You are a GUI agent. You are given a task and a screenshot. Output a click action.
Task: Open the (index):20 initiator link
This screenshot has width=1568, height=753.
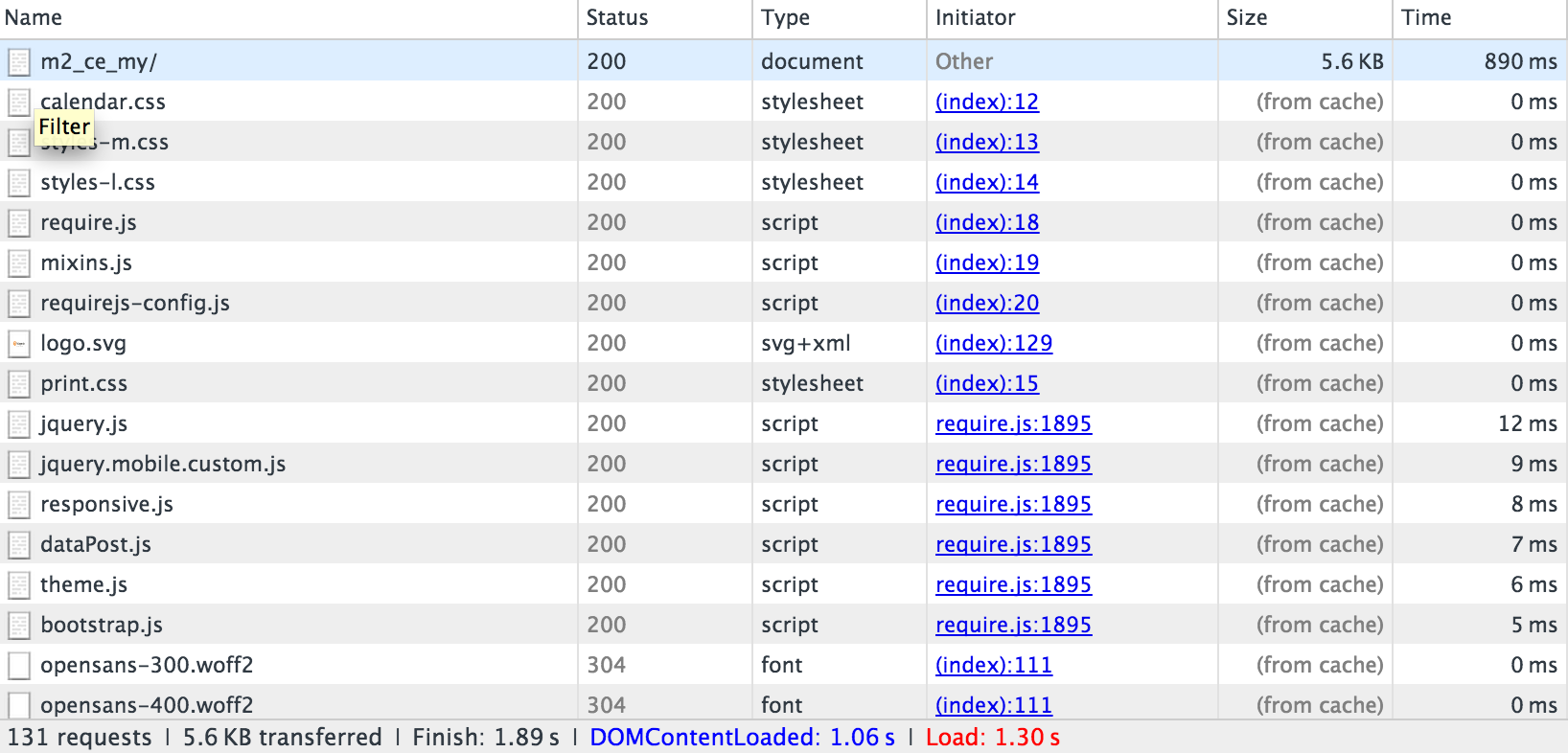[987, 303]
